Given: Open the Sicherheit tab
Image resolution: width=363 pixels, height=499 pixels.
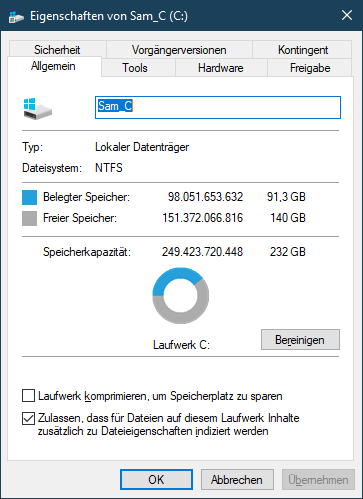Looking at the screenshot, I should click(x=57, y=49).
